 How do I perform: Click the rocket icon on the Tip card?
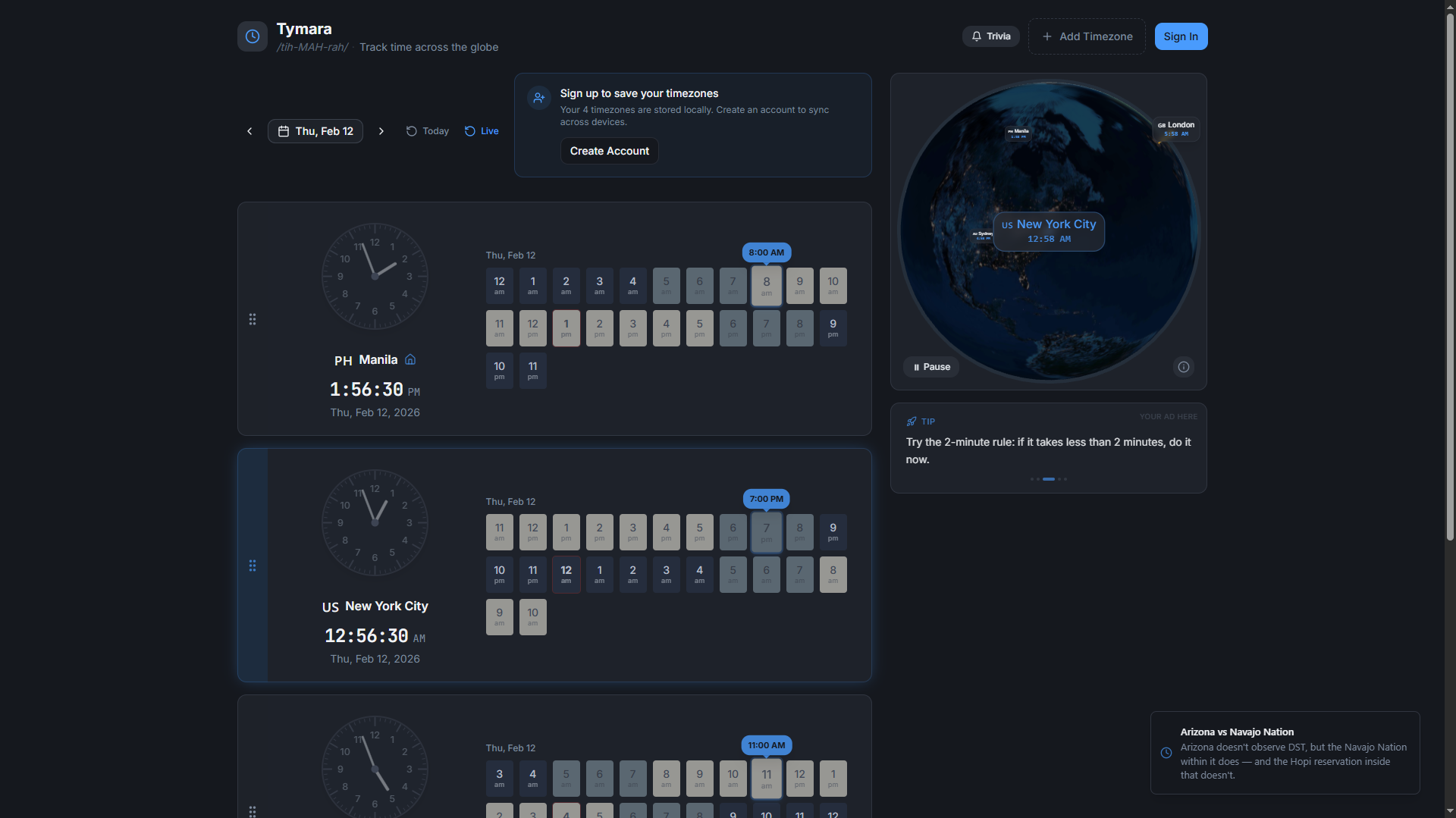tap(912, 422)
